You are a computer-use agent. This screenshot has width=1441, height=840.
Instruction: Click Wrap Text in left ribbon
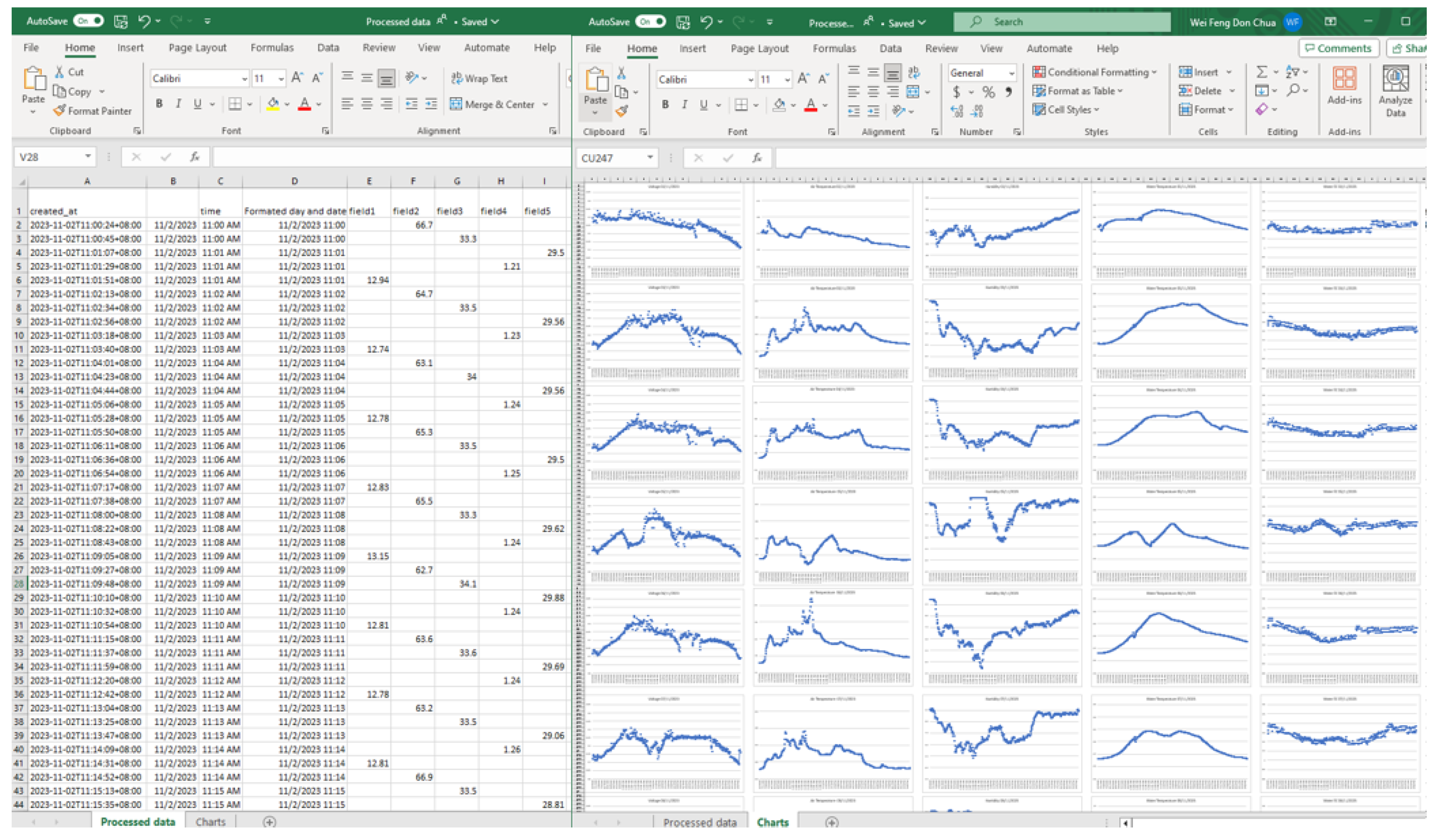pos(479,78)
